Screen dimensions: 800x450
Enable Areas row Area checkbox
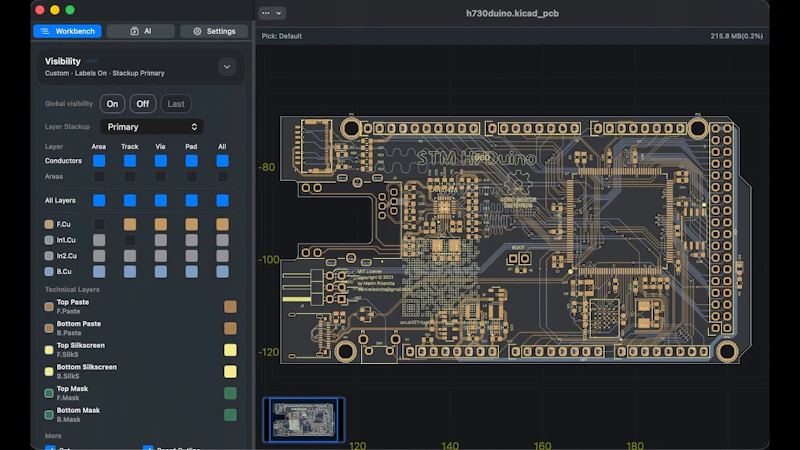click(x=99, y=177)
